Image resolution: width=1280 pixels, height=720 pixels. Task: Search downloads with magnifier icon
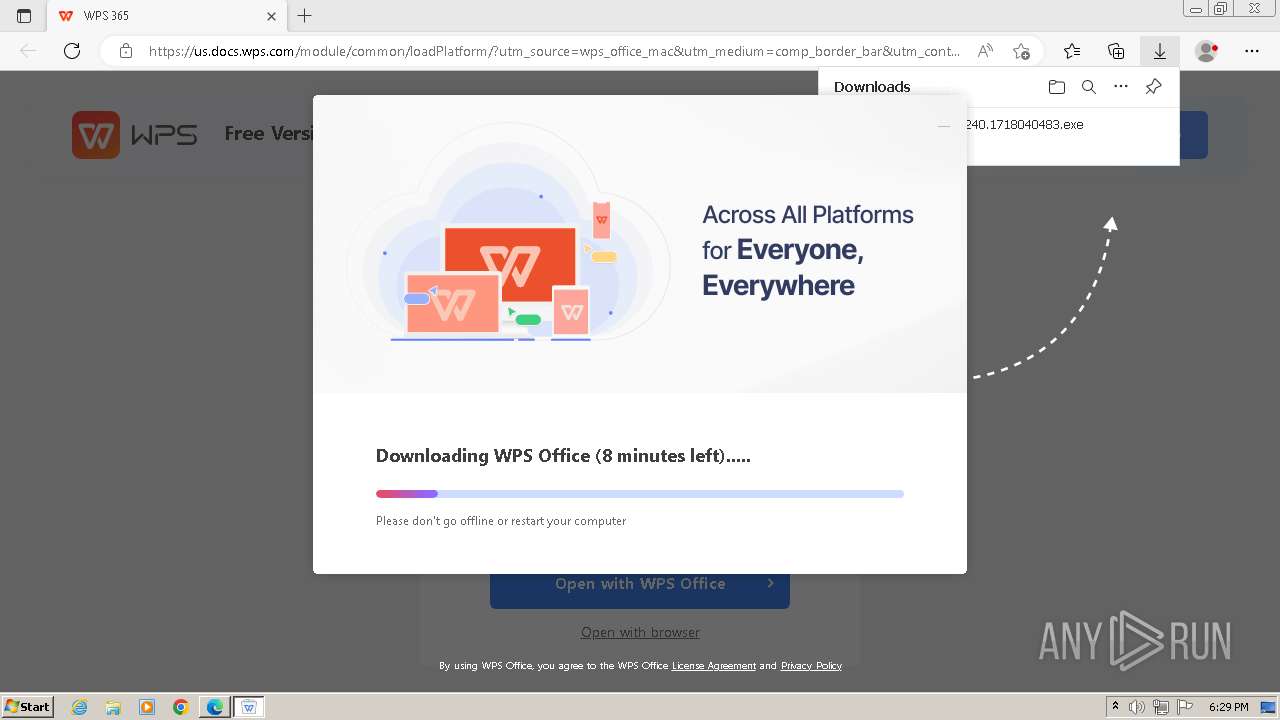click(1089, 87)
